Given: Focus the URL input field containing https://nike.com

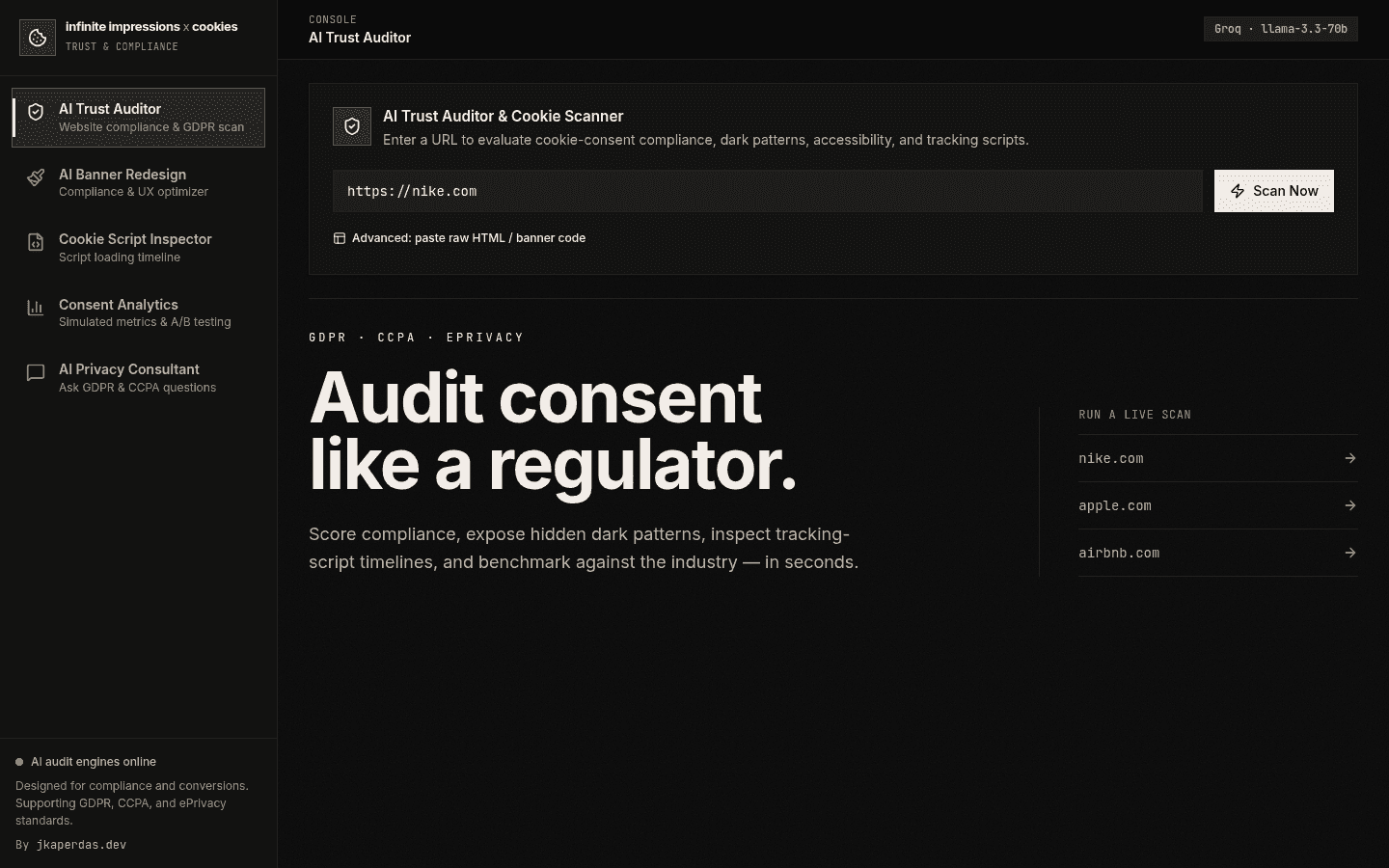Looking at the screenshot, I should tap(767, 191).
